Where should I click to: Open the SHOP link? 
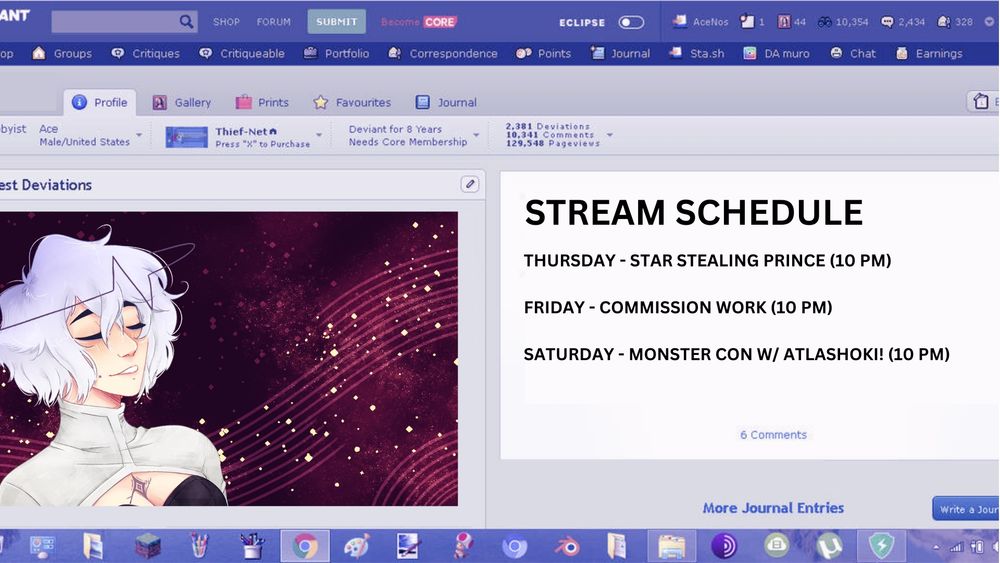pyautogui.click(x=226, y=22)
